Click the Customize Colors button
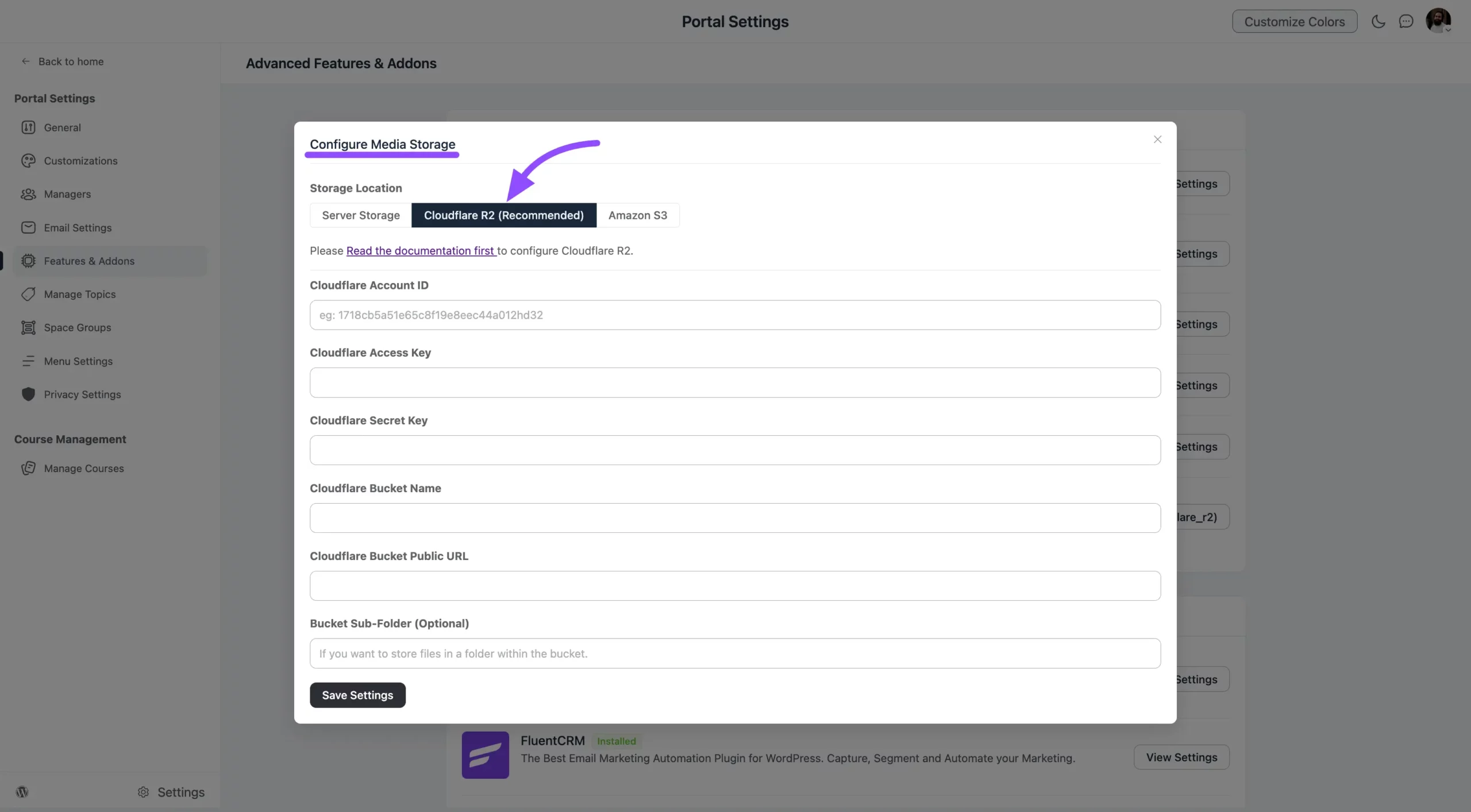This screenshot has width=1471, height=812. (x=1295, y=22)
